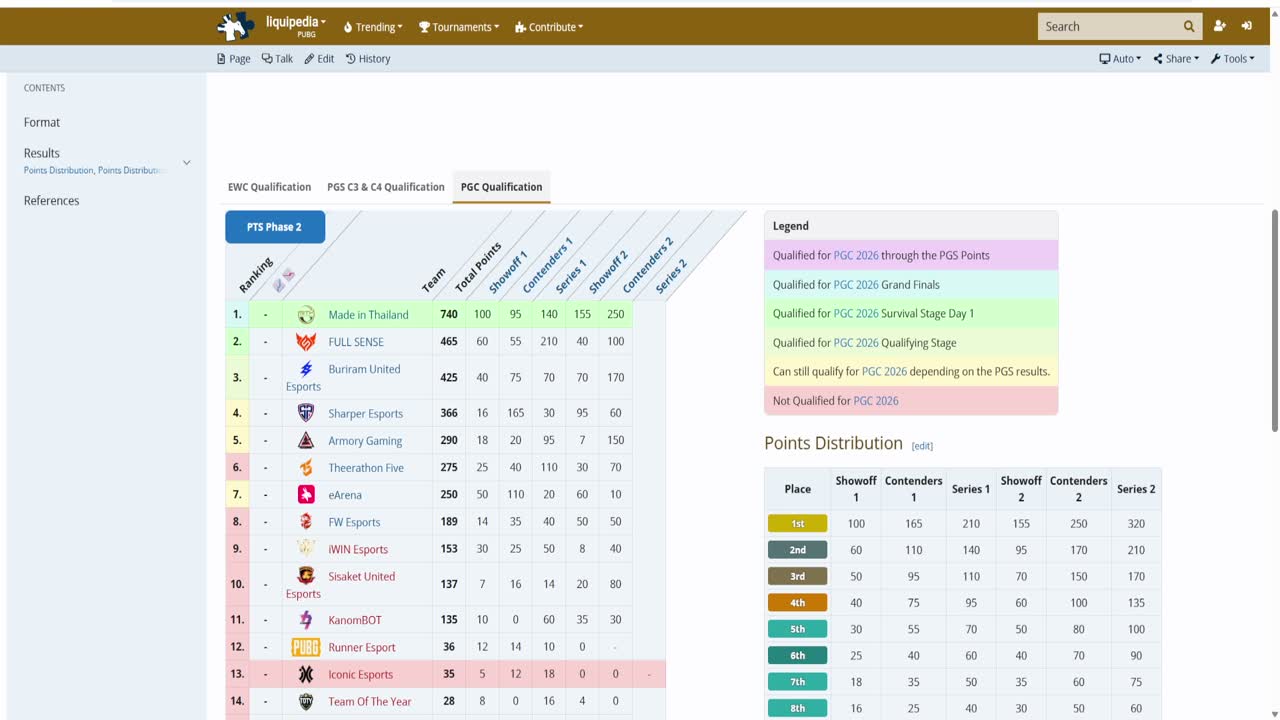Viewport: 1280px width, 720px height.
Task: Open the Contribute dropdown menu
Action: [x=549, y=27]
